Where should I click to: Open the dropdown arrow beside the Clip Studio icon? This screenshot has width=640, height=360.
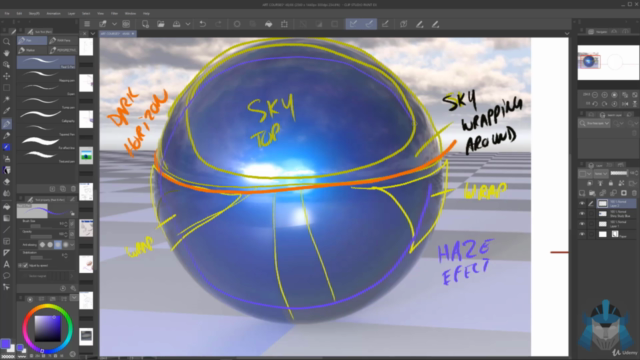tap(114, 24)
